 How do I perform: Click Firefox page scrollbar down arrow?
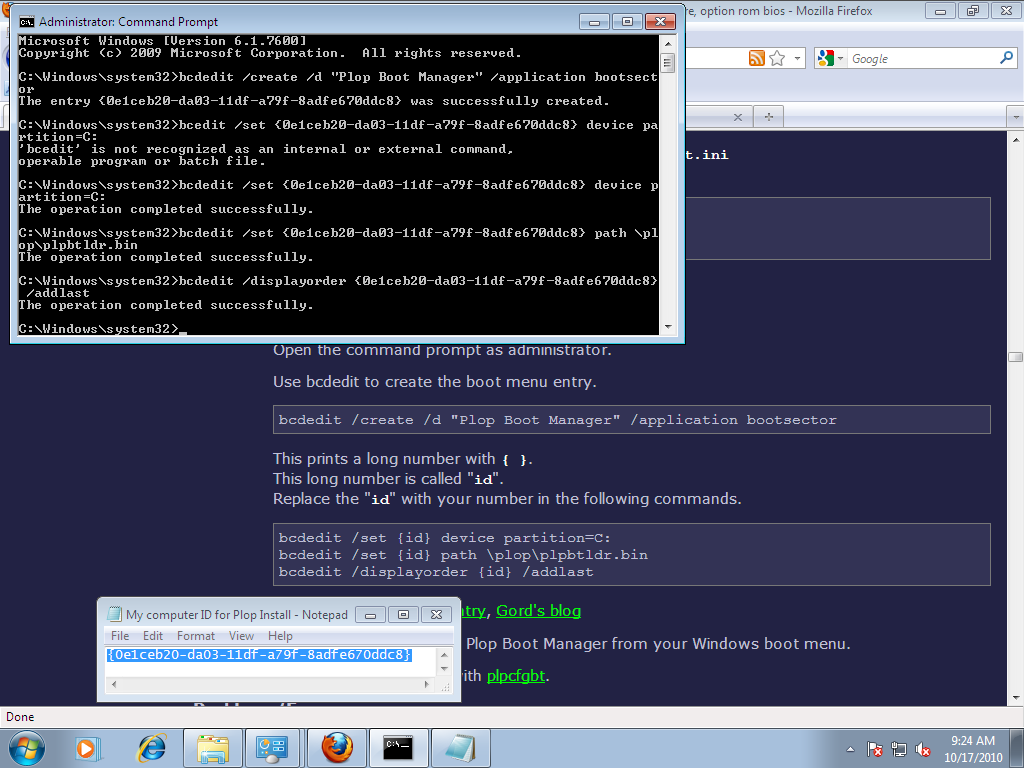pos(1016,697)
